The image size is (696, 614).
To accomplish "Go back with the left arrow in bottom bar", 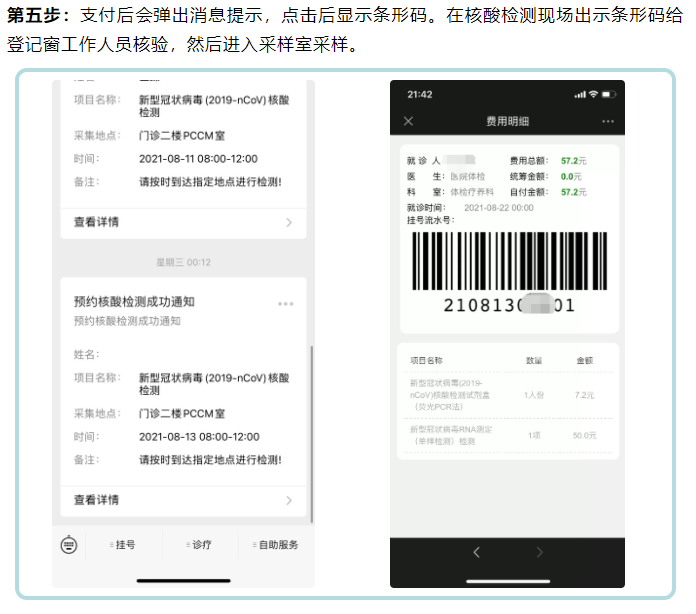I will click(477, 552).
